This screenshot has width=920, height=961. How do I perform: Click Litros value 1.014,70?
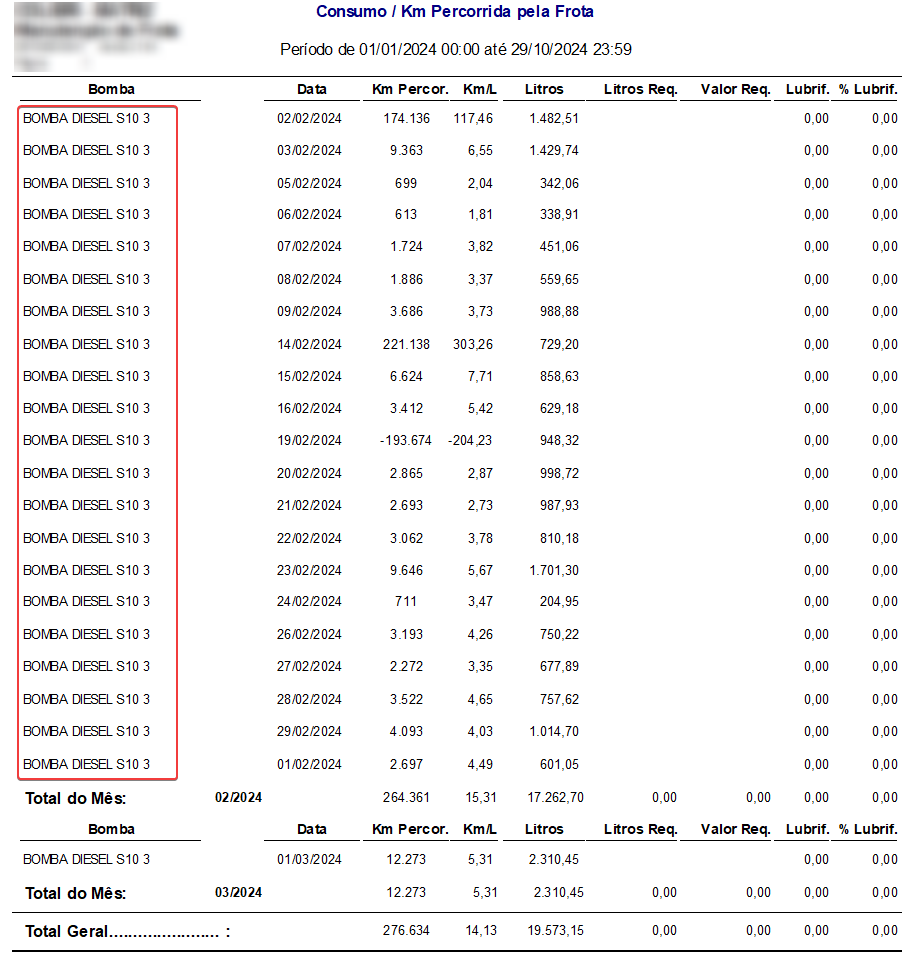click(x=553, y=732)
